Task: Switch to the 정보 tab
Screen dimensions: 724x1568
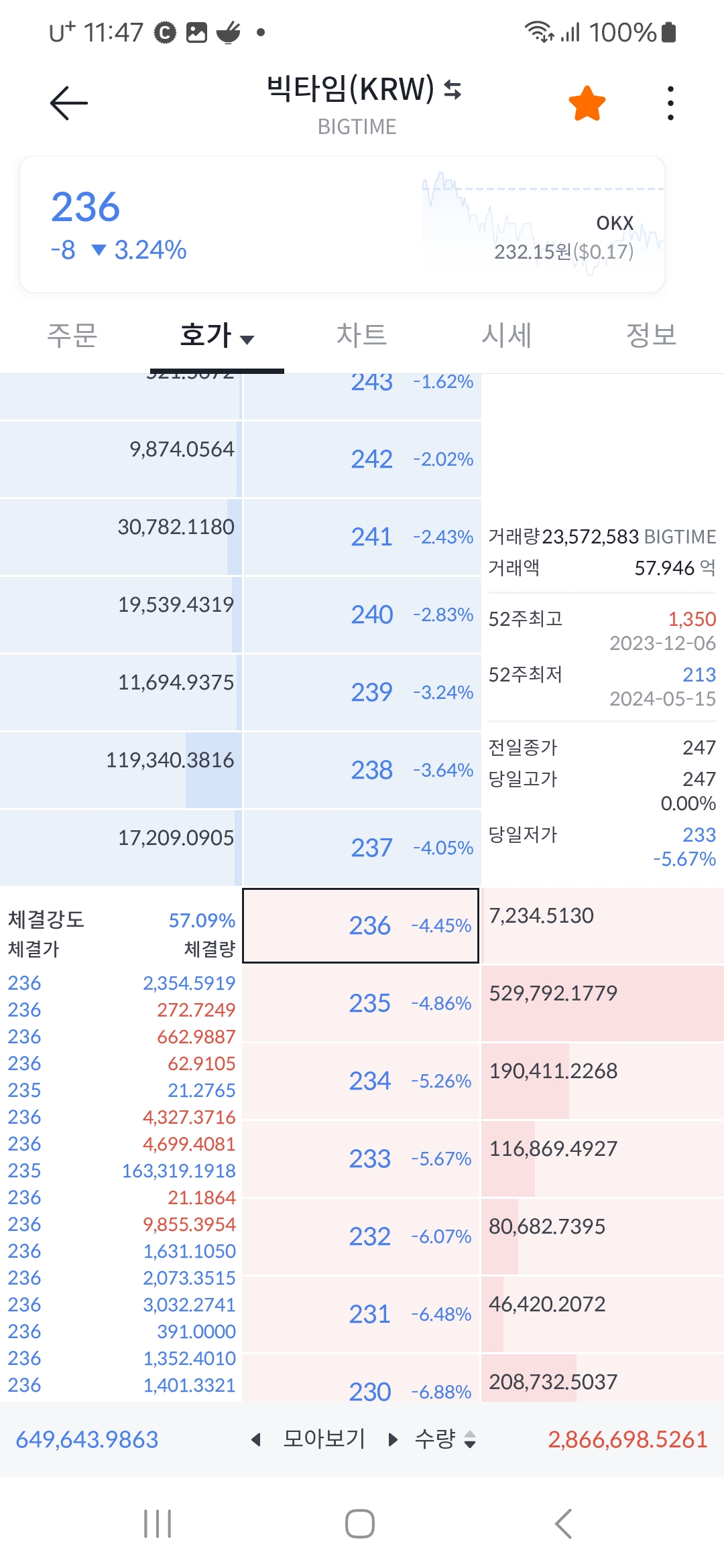Action: (652, 335)
